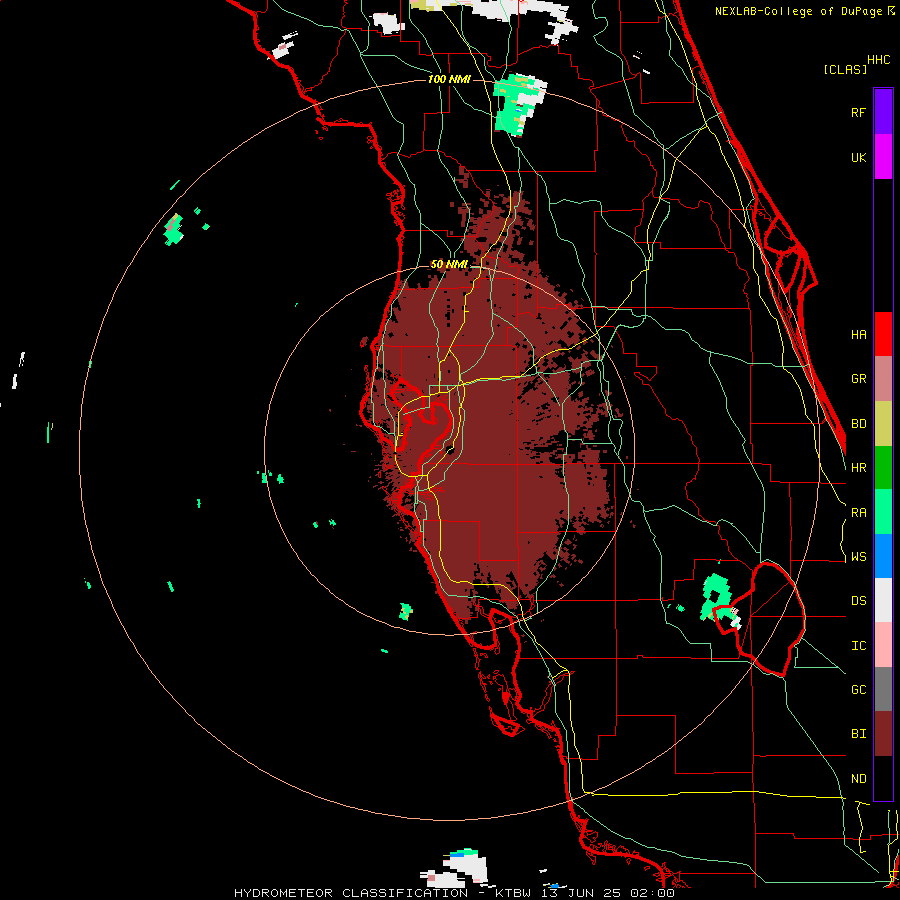Click the UK legend label
900x900 pixels.
858,157
